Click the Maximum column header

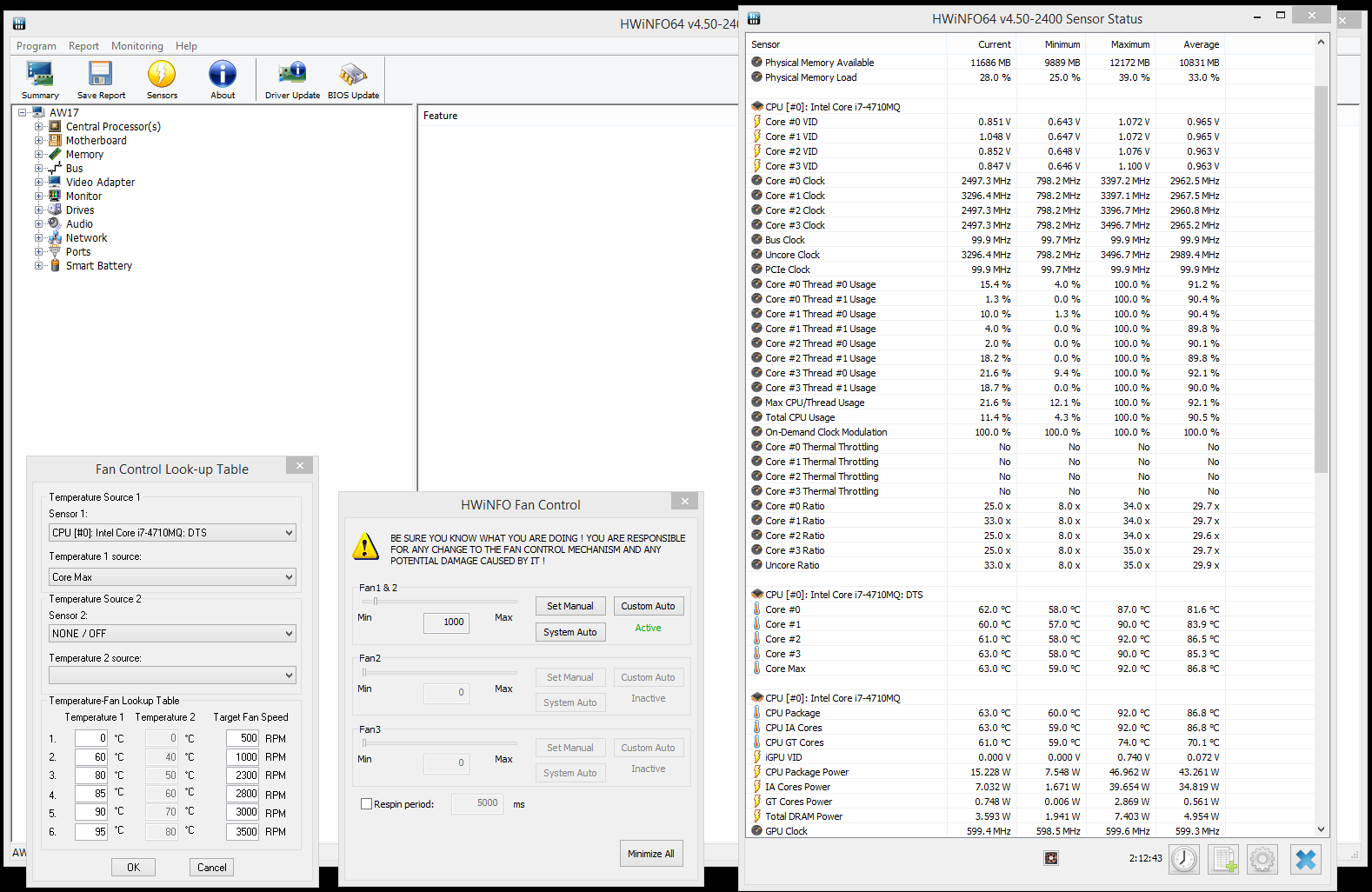(x=1121, y=44)
